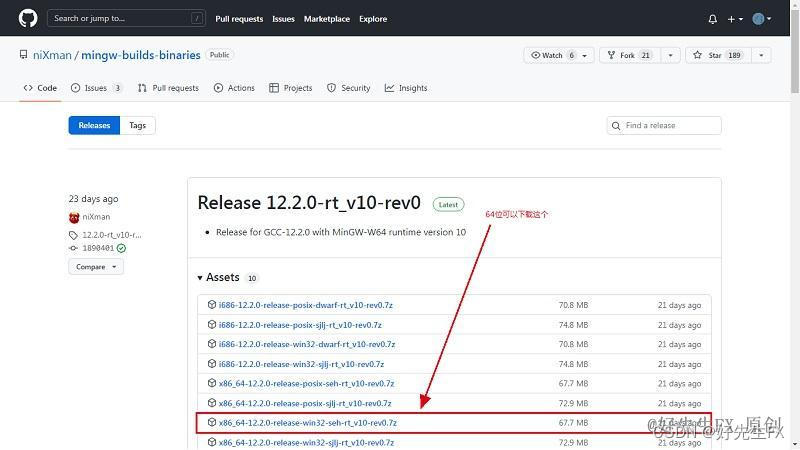Switch to the Code tab

(40, 88)
